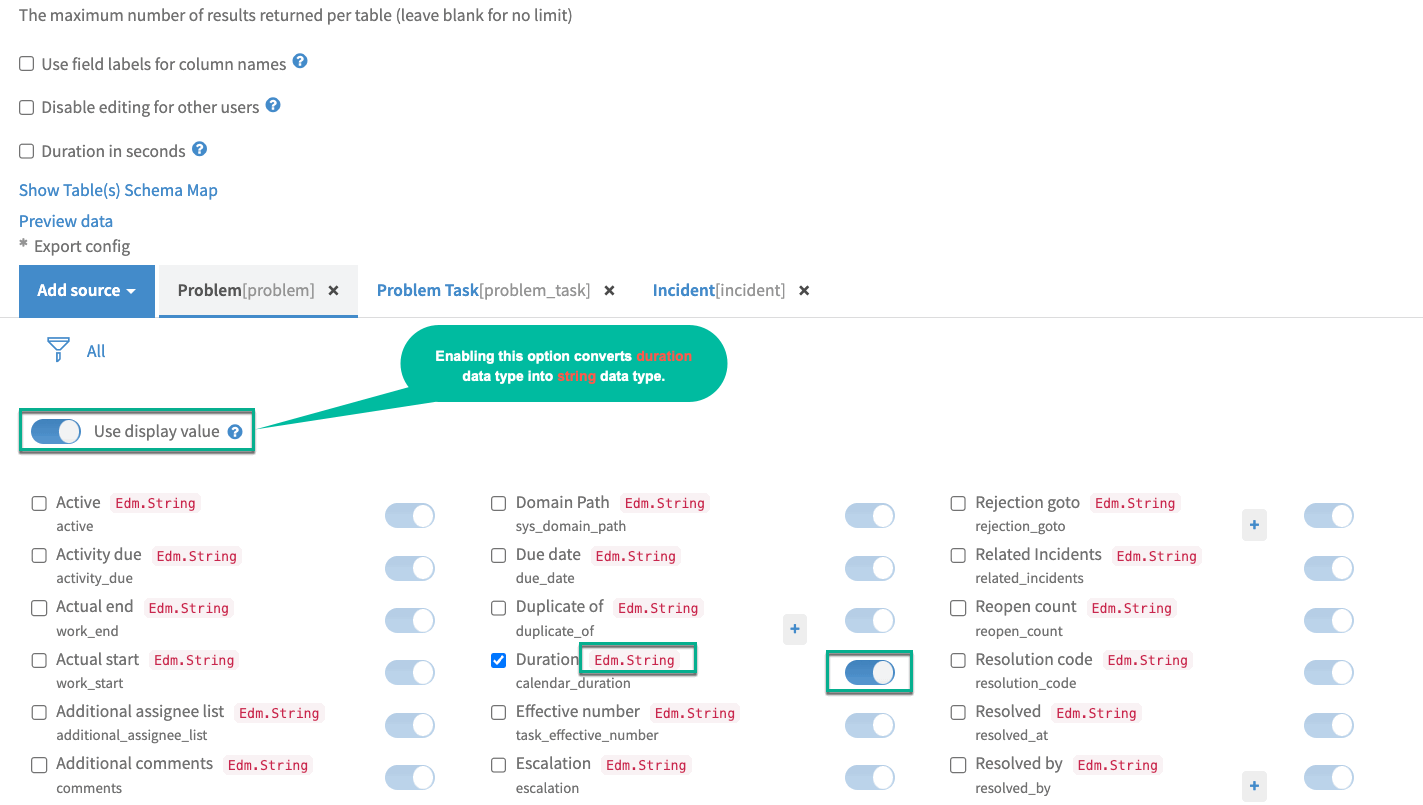Toggle display value switch for Duration field
Screen dimensions: 1423x805
point(869,673)
